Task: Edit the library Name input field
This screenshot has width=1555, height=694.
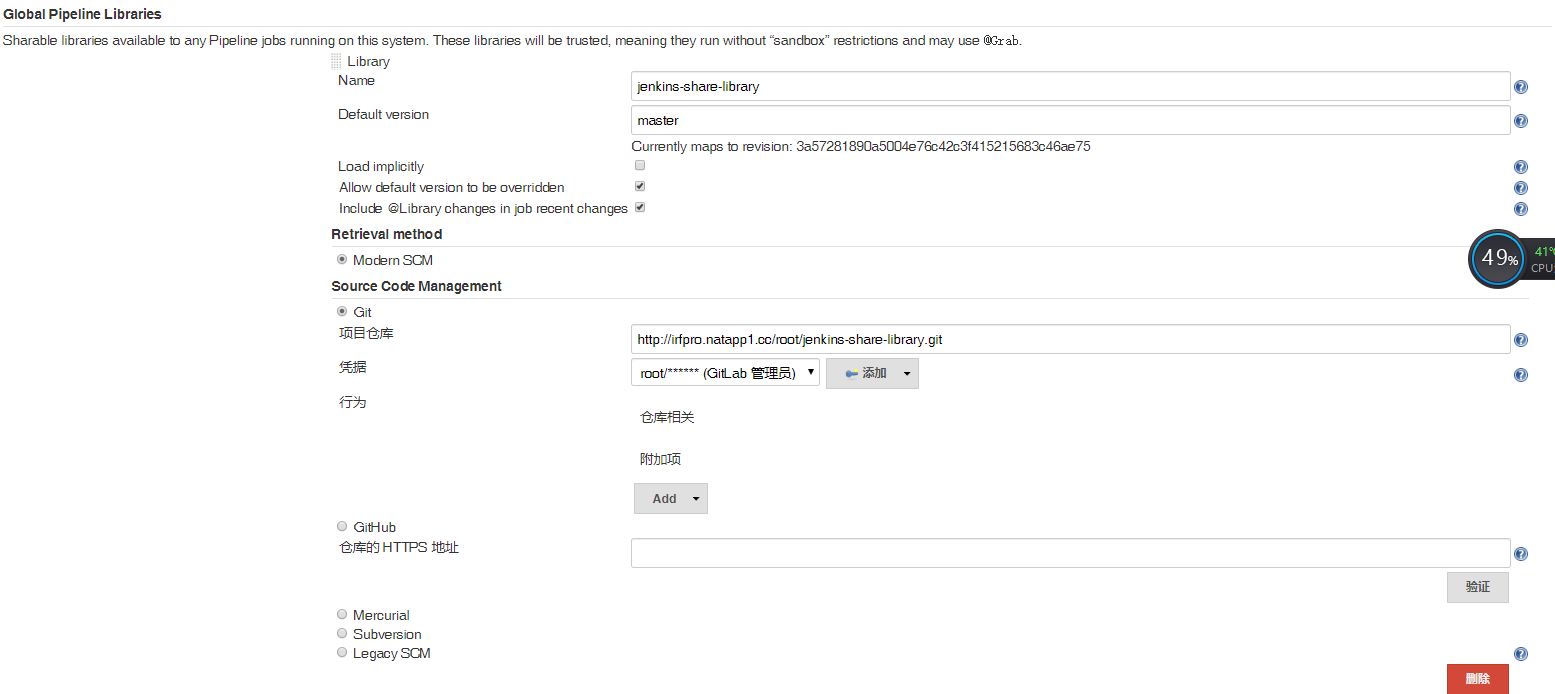Action: tap(1070, 86)
